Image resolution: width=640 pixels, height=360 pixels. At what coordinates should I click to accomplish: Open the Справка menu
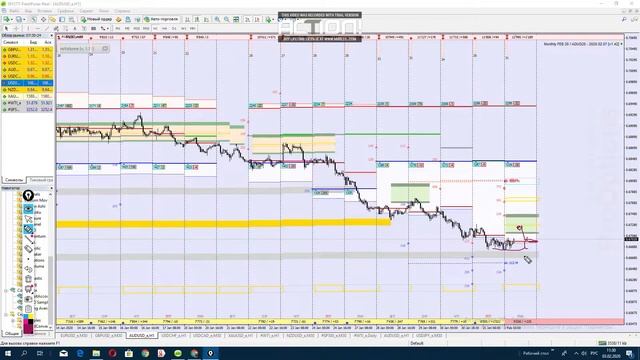pyautogui.click(x=122, y=11)
